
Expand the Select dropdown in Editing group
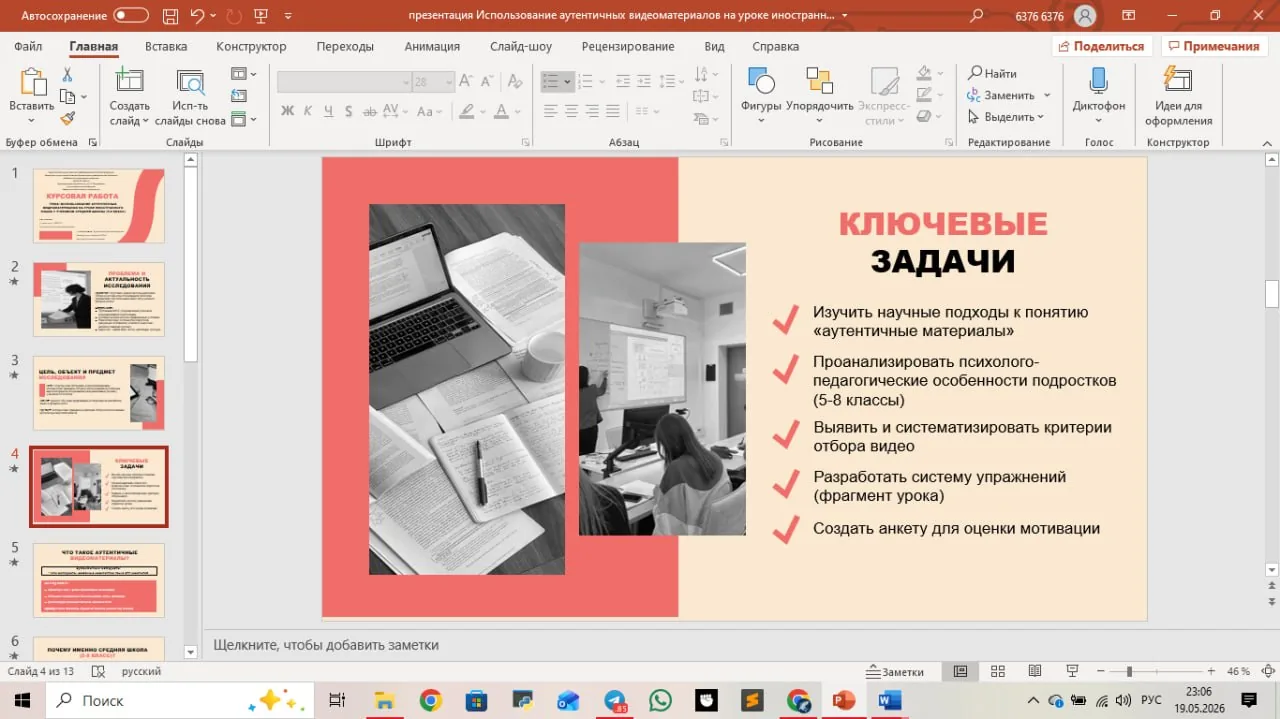coord(1040,117)
